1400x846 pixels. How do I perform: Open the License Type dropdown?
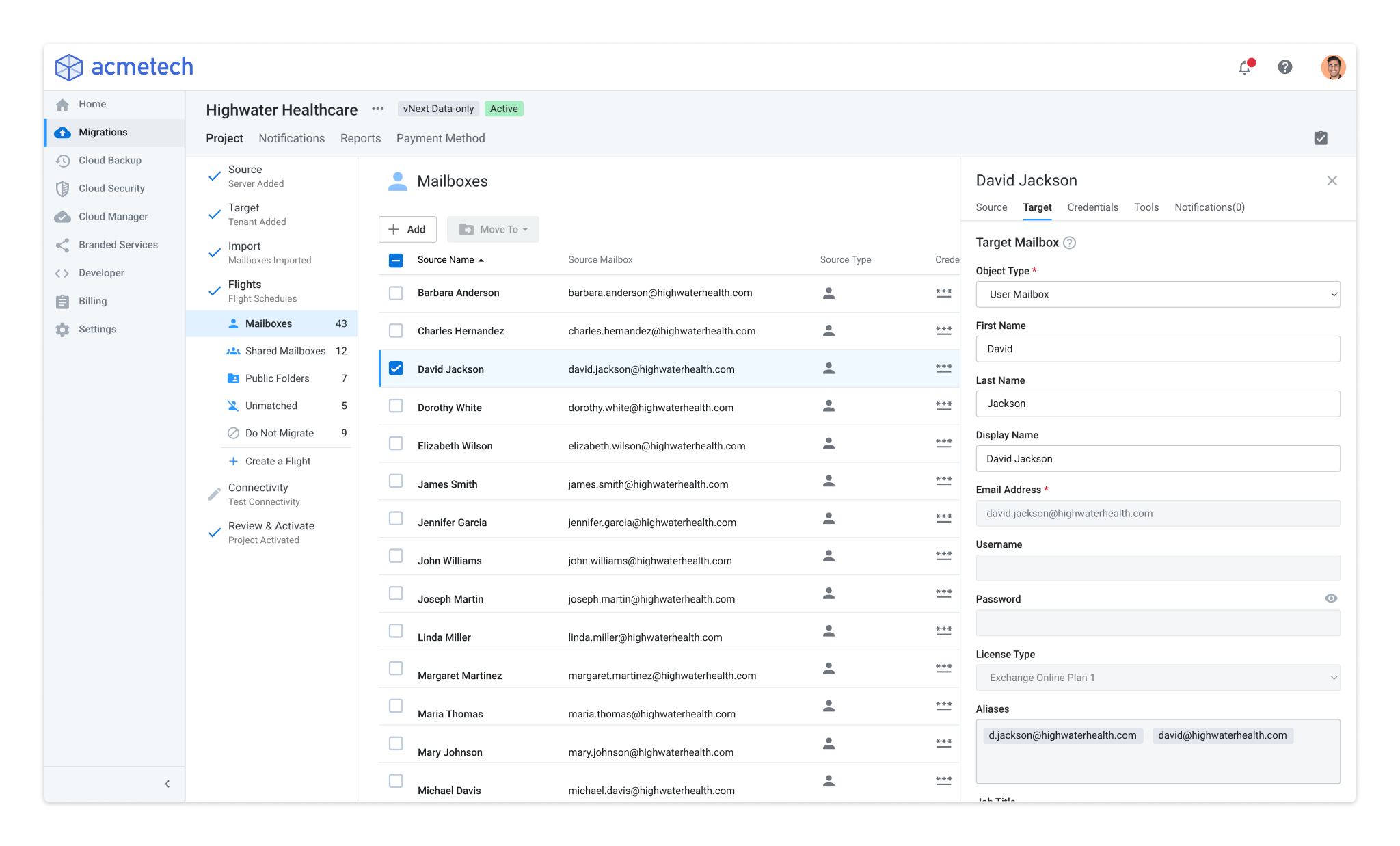1157,677
